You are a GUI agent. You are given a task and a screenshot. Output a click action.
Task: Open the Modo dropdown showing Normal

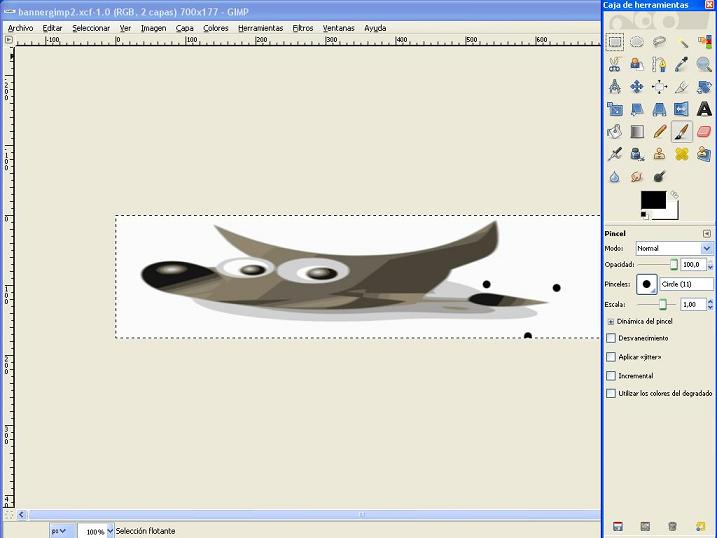tap(674, 248)
